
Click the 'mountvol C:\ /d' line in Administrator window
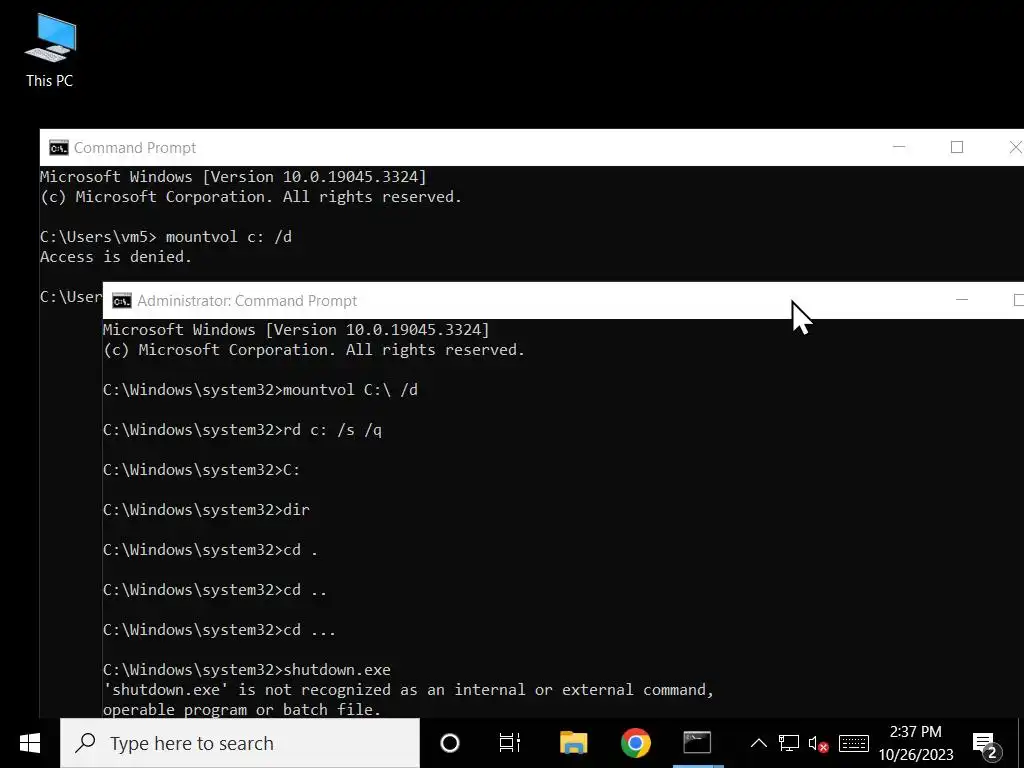(x=261, y=390)
